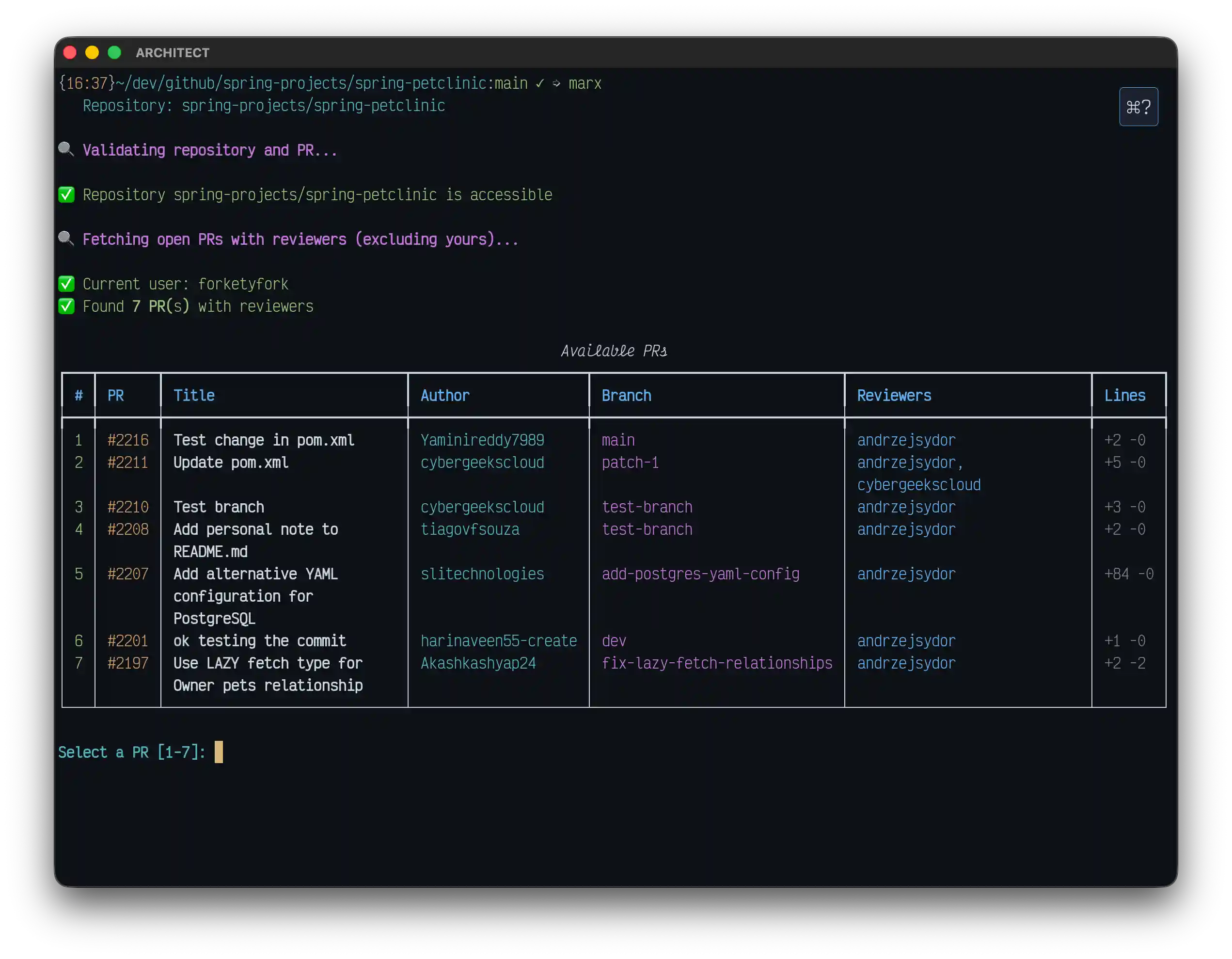Open author profile Yaminireddy7989
Viewport: 1232px width, 959px height.
482,440
